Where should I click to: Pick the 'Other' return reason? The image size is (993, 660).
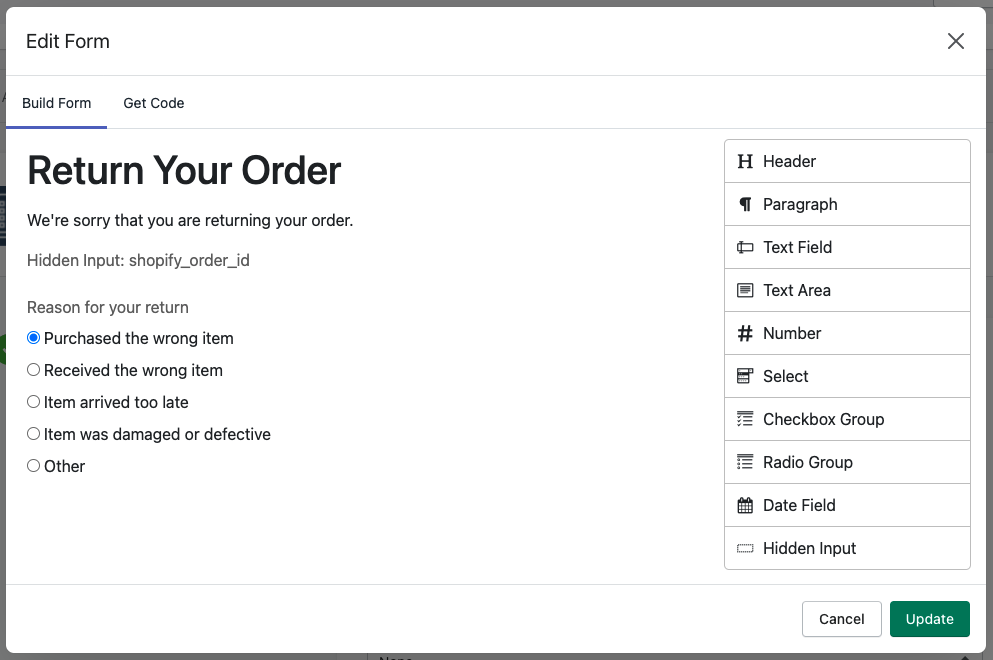pos(34,466)
